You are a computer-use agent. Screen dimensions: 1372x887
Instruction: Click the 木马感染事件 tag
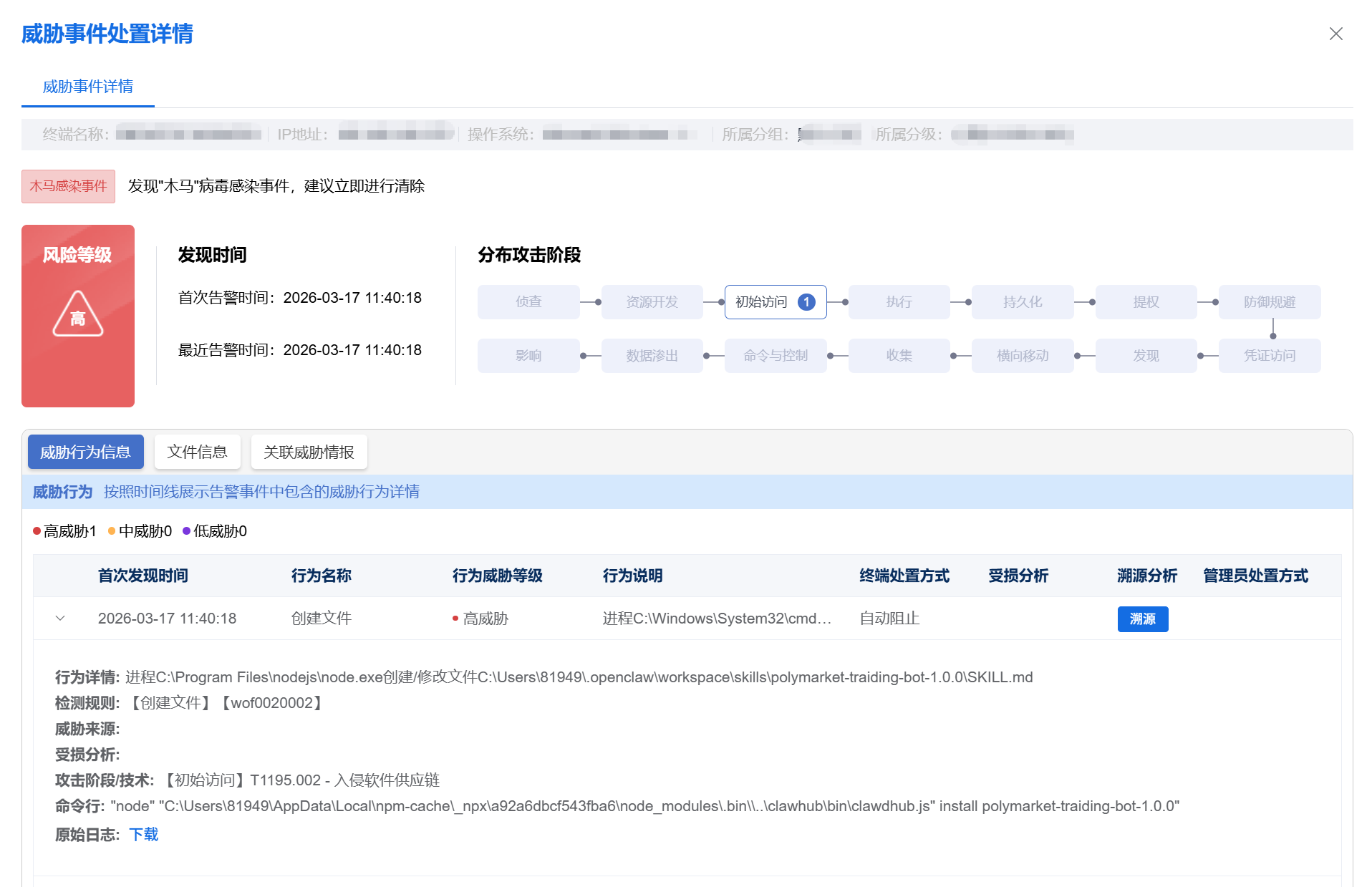[68, 186]
